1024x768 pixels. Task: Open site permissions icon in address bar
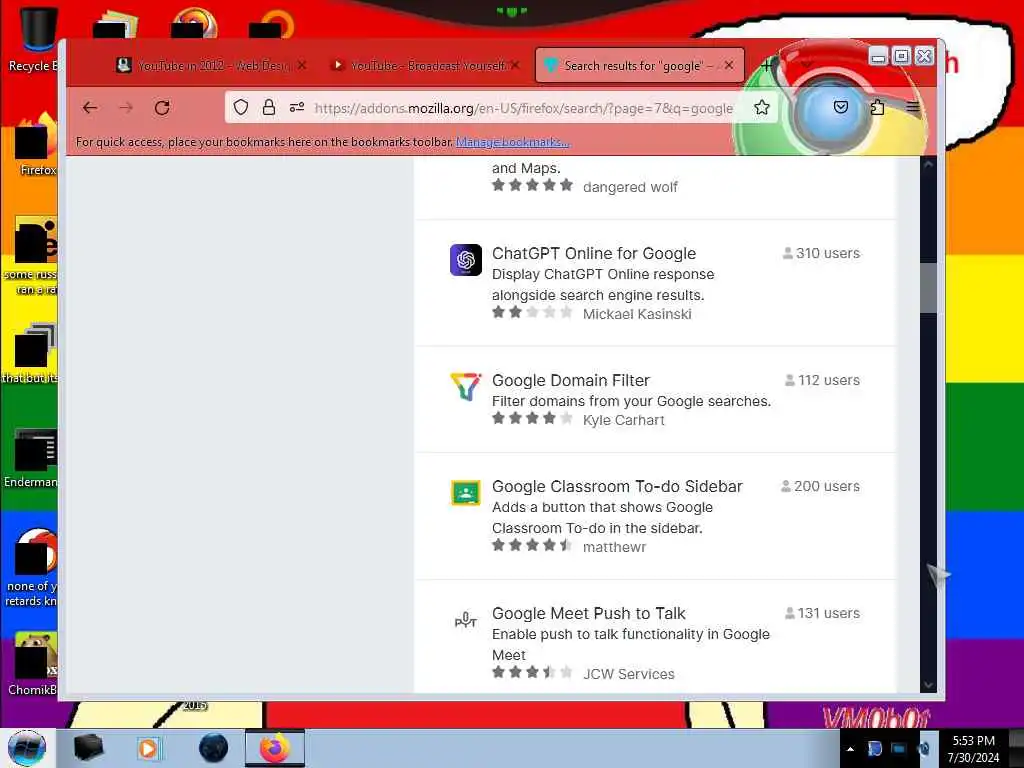(296, 108)
